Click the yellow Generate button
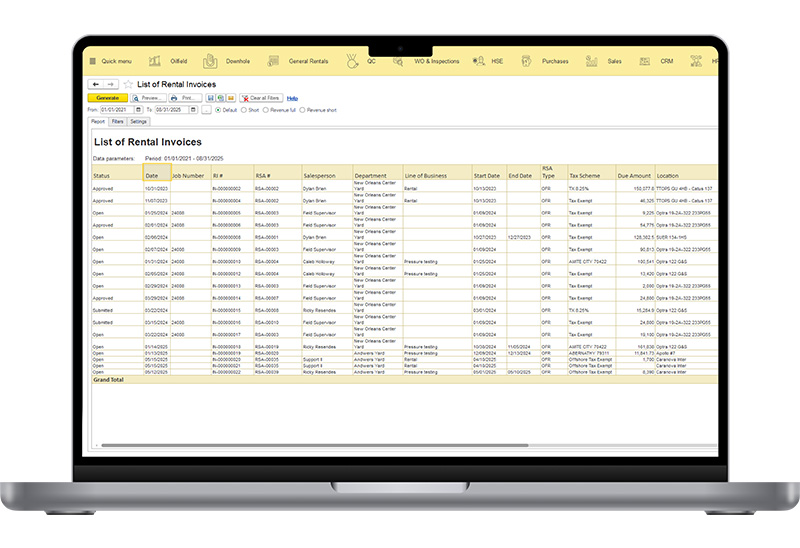The image size is (800, 548). click(x=106, y=98)
